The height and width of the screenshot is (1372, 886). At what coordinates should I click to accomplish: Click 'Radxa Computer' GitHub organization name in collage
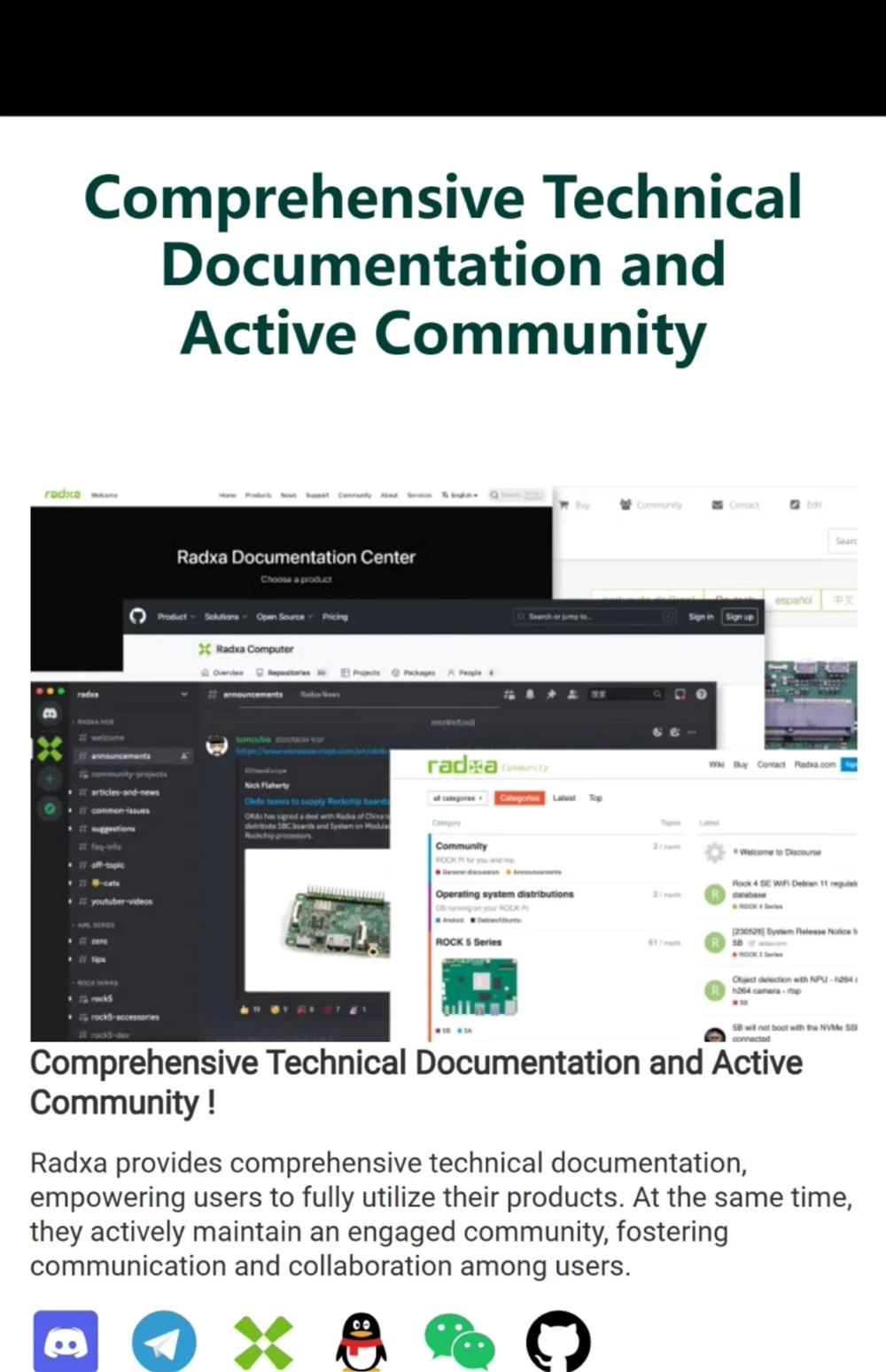tap(254, 649)
